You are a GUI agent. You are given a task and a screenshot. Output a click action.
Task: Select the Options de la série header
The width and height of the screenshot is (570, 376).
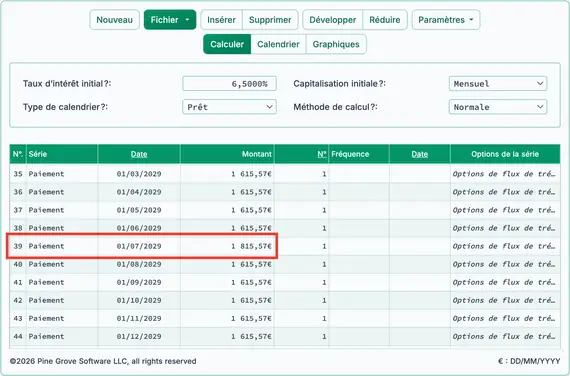tap(505, 154)
